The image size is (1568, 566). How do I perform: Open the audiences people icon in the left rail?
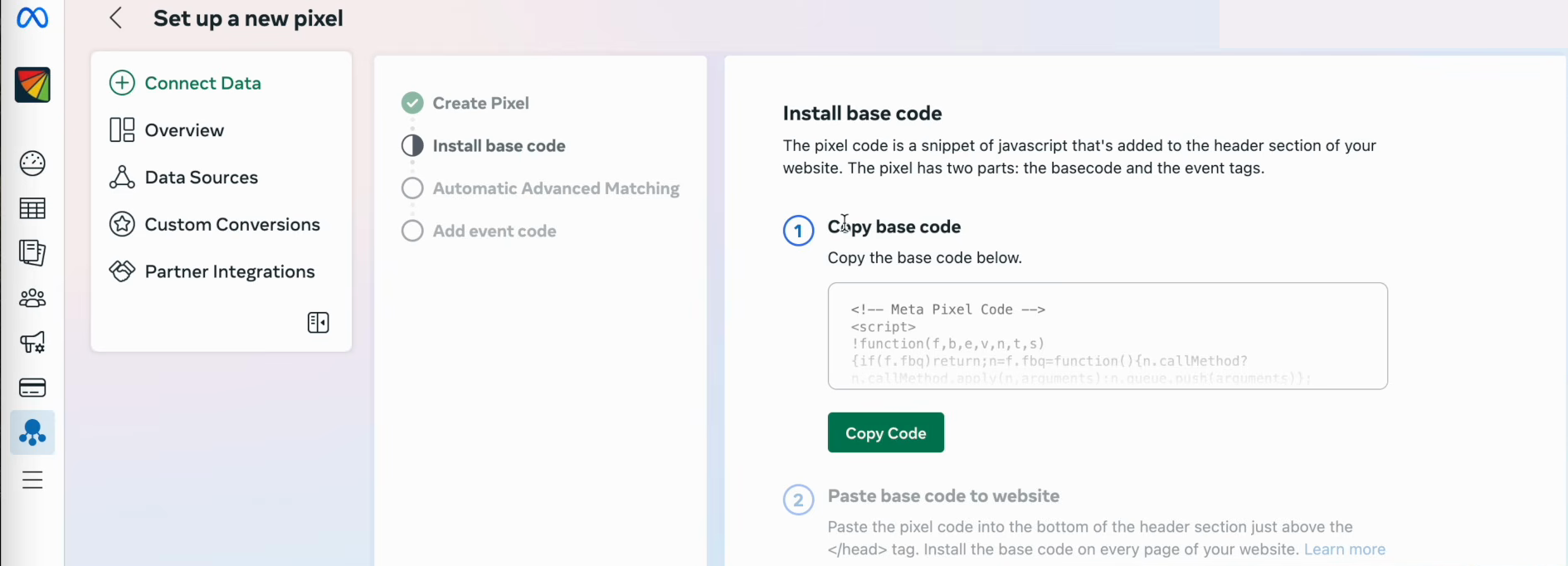(32, 298)
